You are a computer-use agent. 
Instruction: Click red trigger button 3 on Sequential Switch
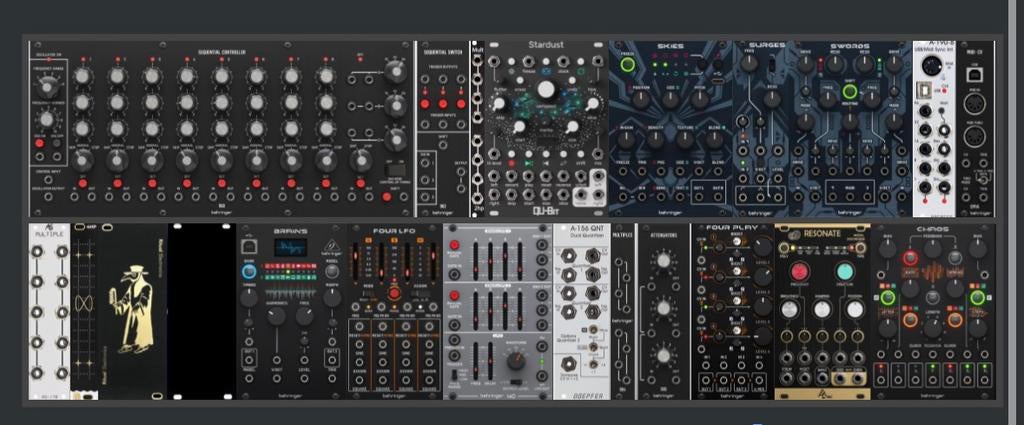461,104
